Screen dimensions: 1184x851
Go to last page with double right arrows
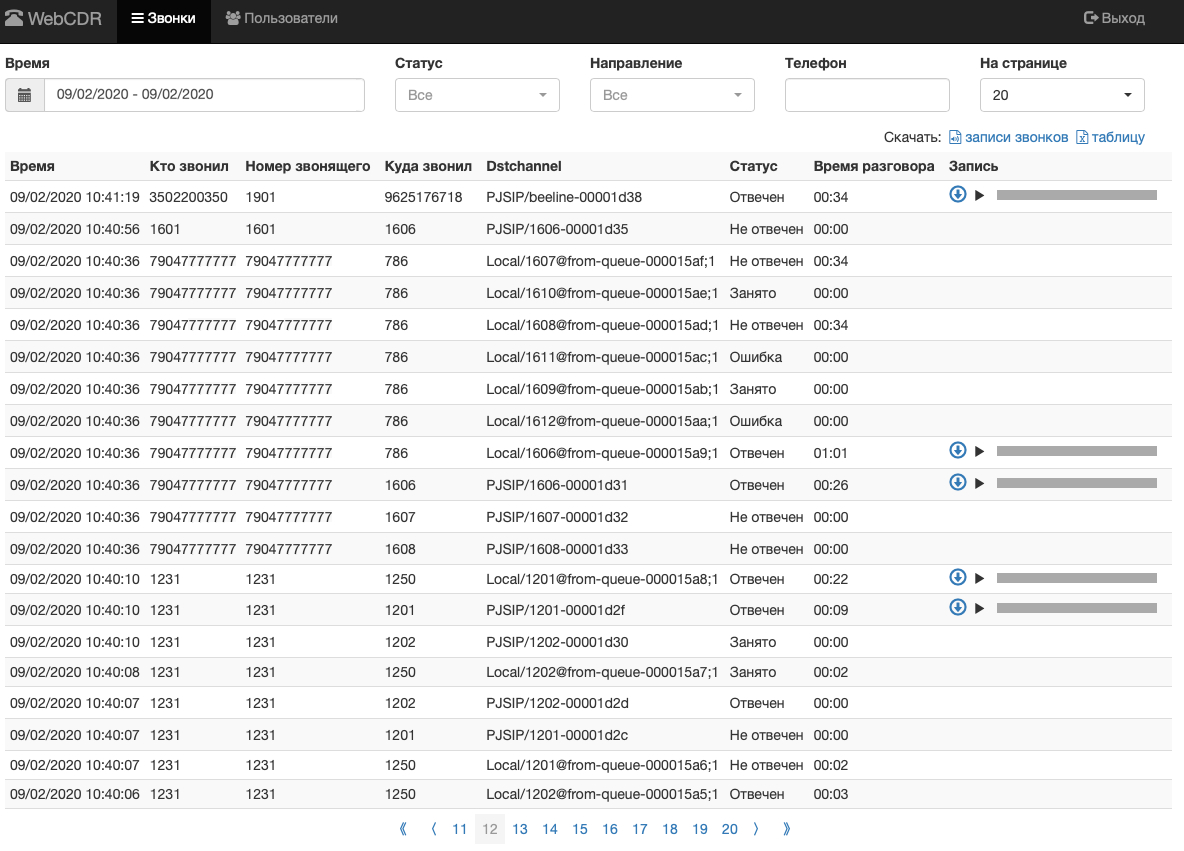[786, 829]
